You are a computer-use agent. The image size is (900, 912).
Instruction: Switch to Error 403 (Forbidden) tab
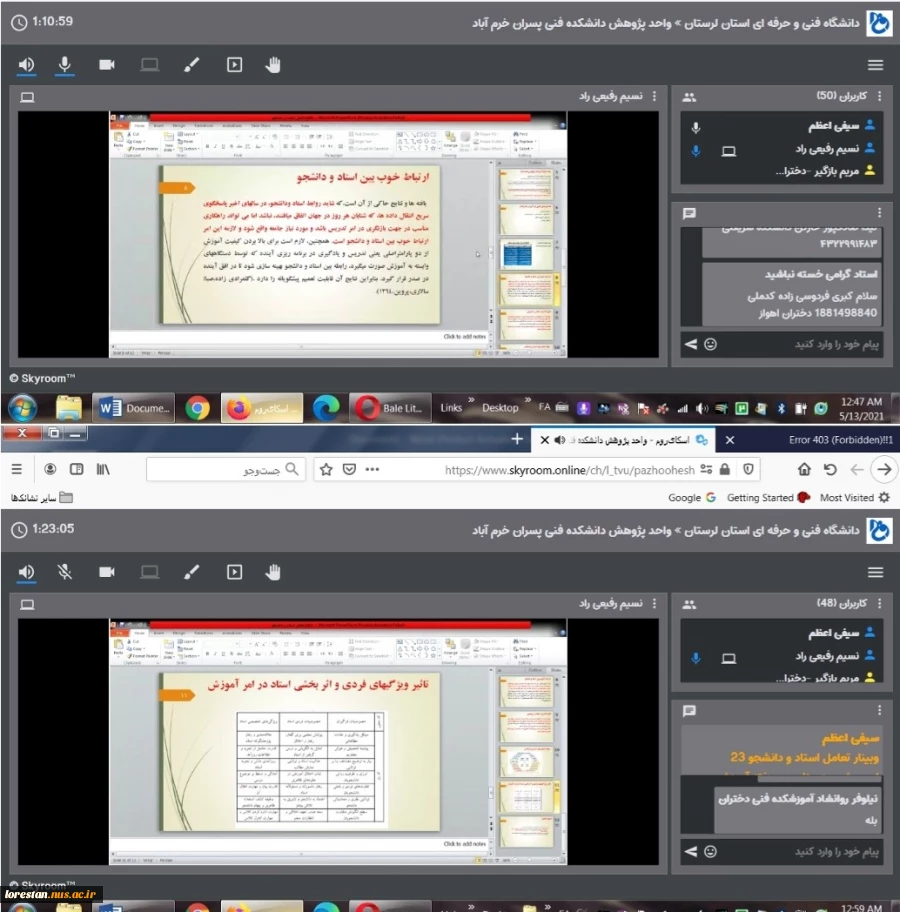click(839, 440)
